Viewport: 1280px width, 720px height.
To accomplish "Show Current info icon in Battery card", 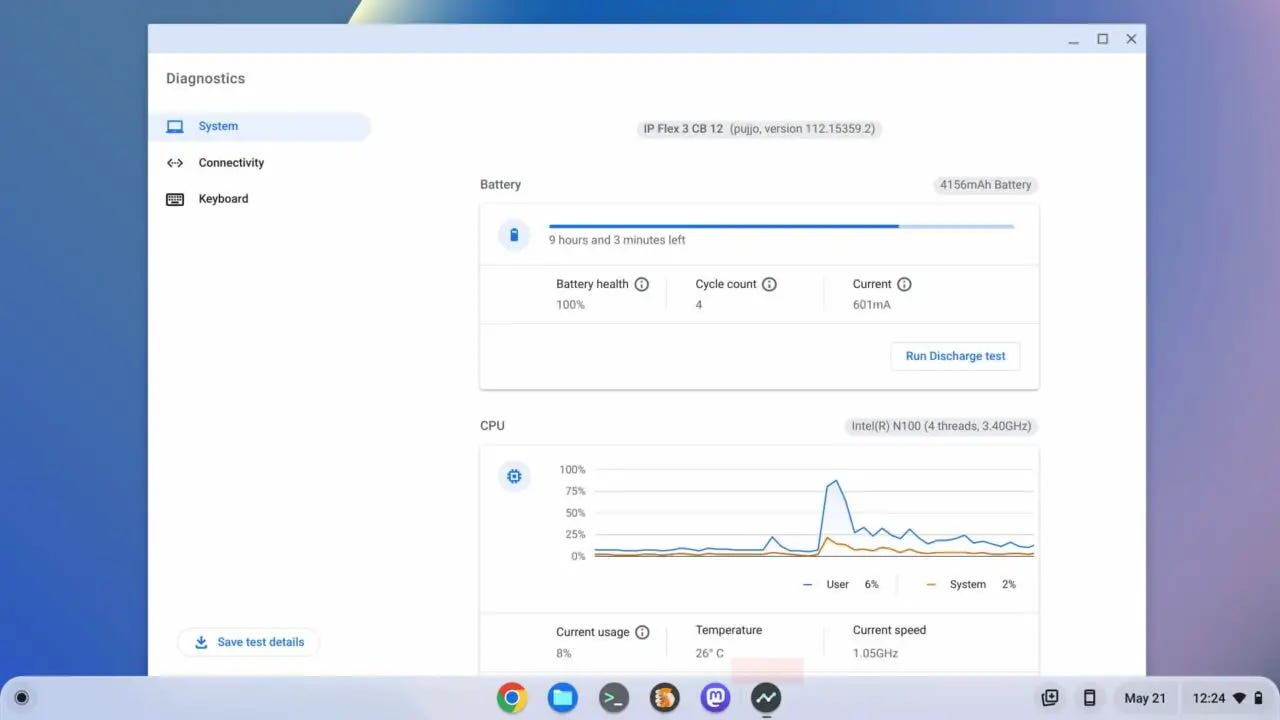I will [904, 284].
